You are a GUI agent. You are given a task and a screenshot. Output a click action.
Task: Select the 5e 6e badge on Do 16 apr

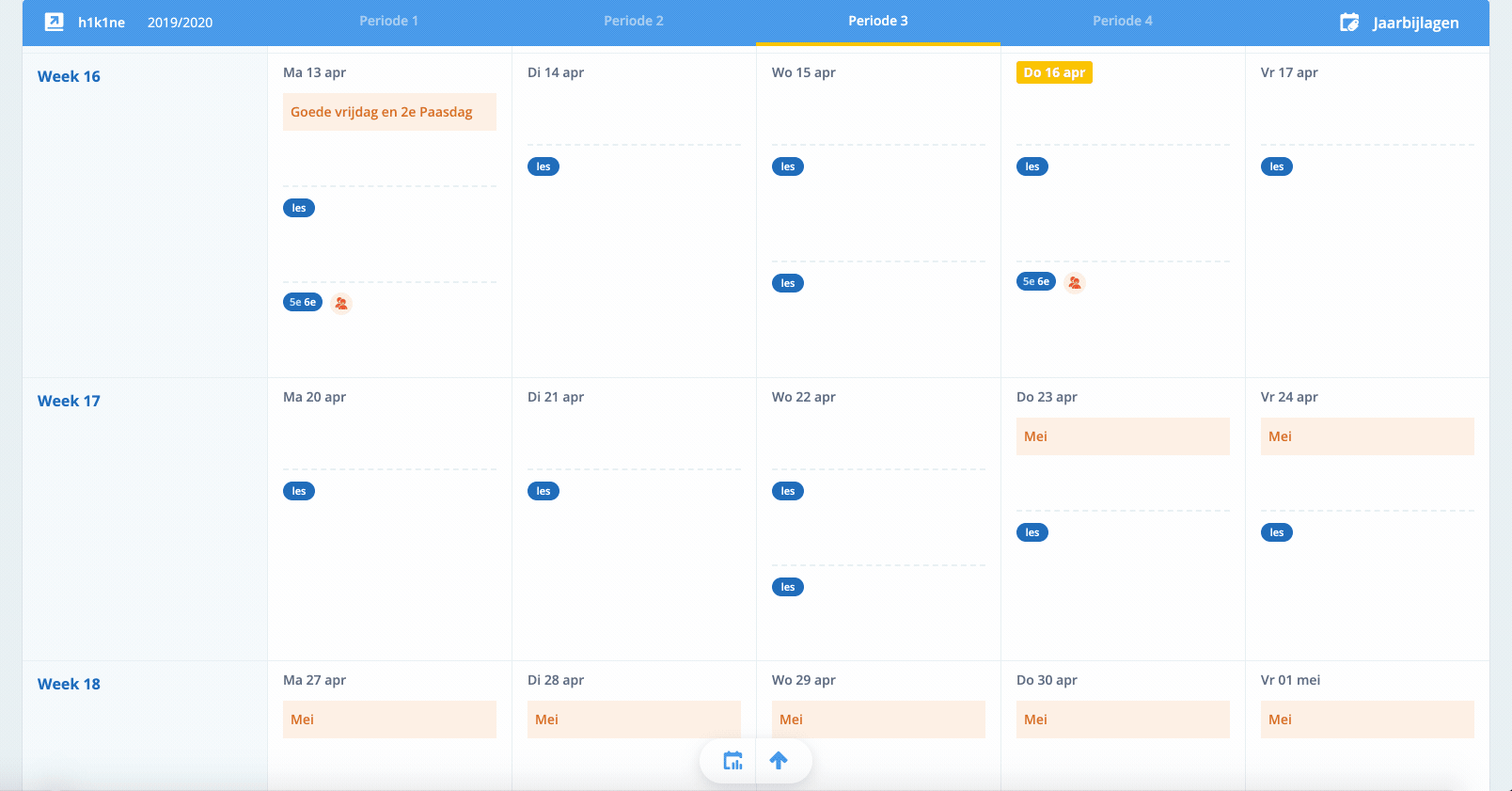tap(1036, 282)
